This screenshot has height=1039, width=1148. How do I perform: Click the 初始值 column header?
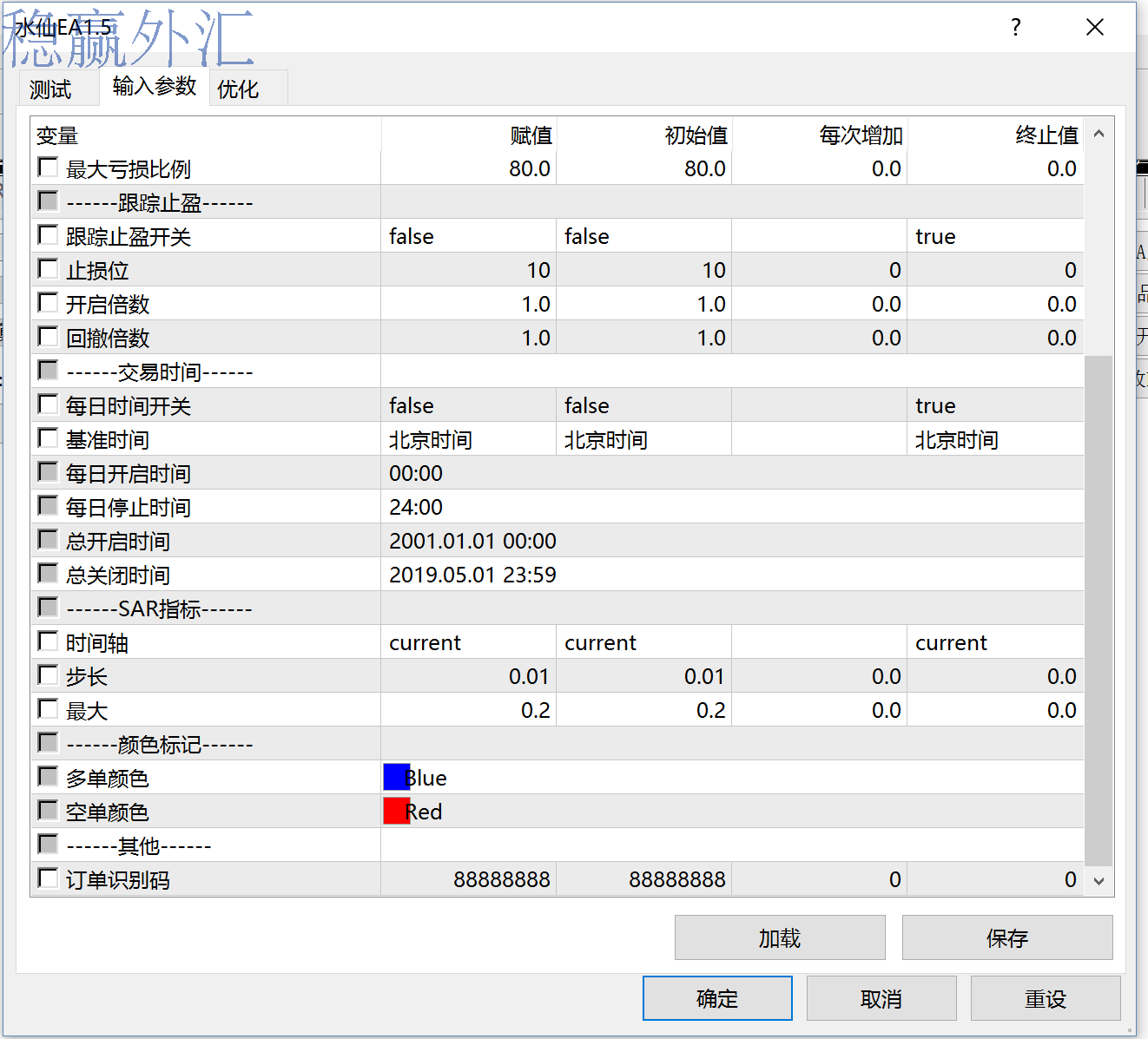point(643,135)
